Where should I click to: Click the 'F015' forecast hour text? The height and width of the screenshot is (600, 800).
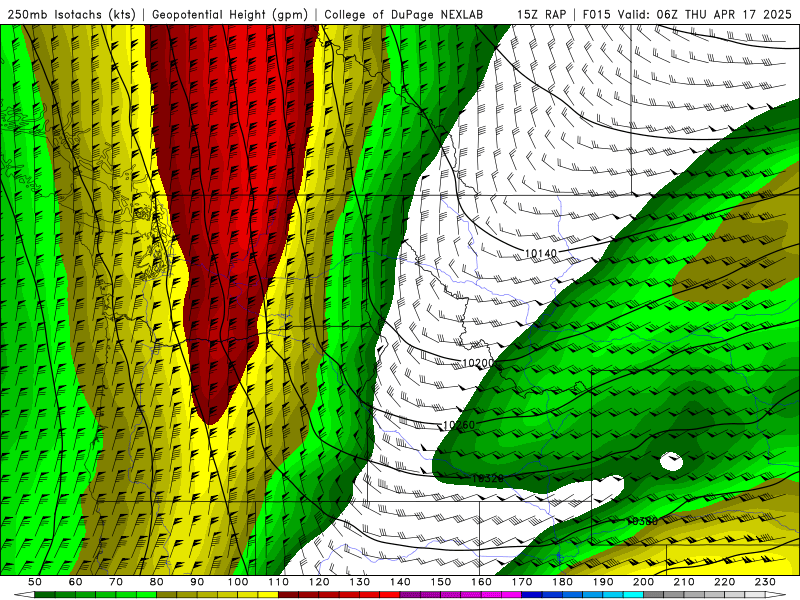point(596,15)
